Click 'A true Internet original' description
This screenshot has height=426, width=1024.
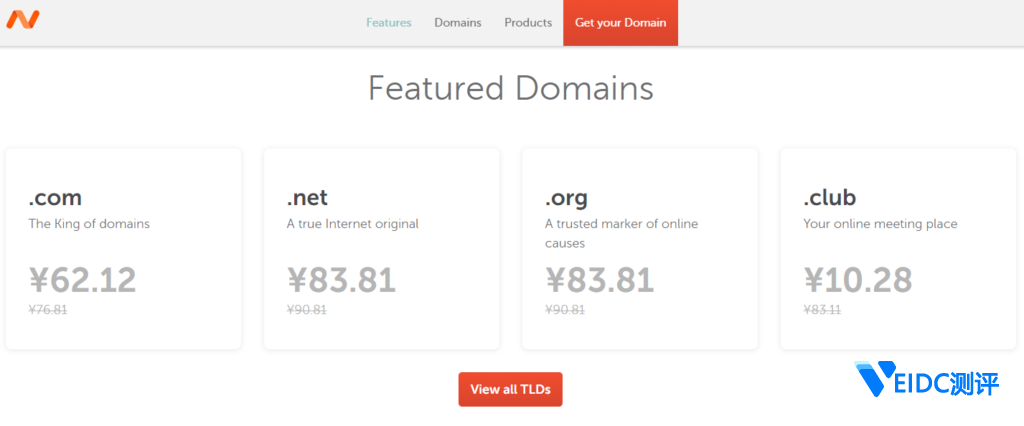pos(352,224)
